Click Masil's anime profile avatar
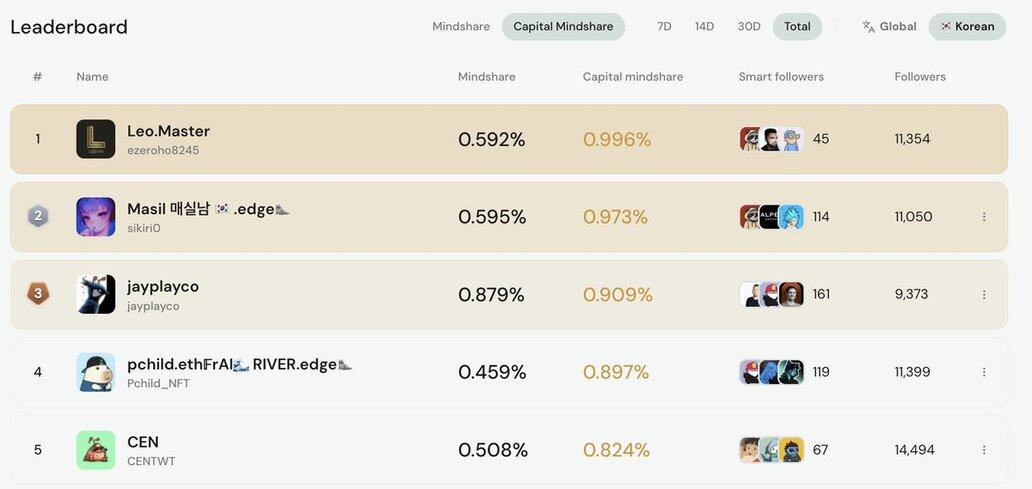The height and width of the screenshot is (489, 1032). pos(96,217)
